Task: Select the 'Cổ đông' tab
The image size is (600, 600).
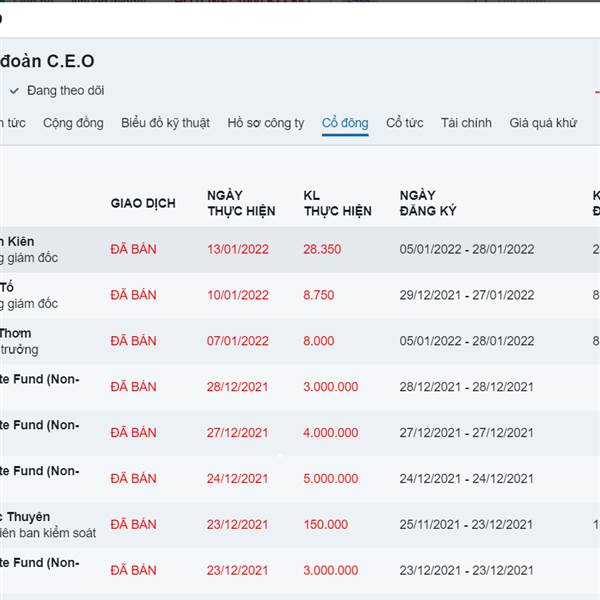Action: click(x=345, y=123)
